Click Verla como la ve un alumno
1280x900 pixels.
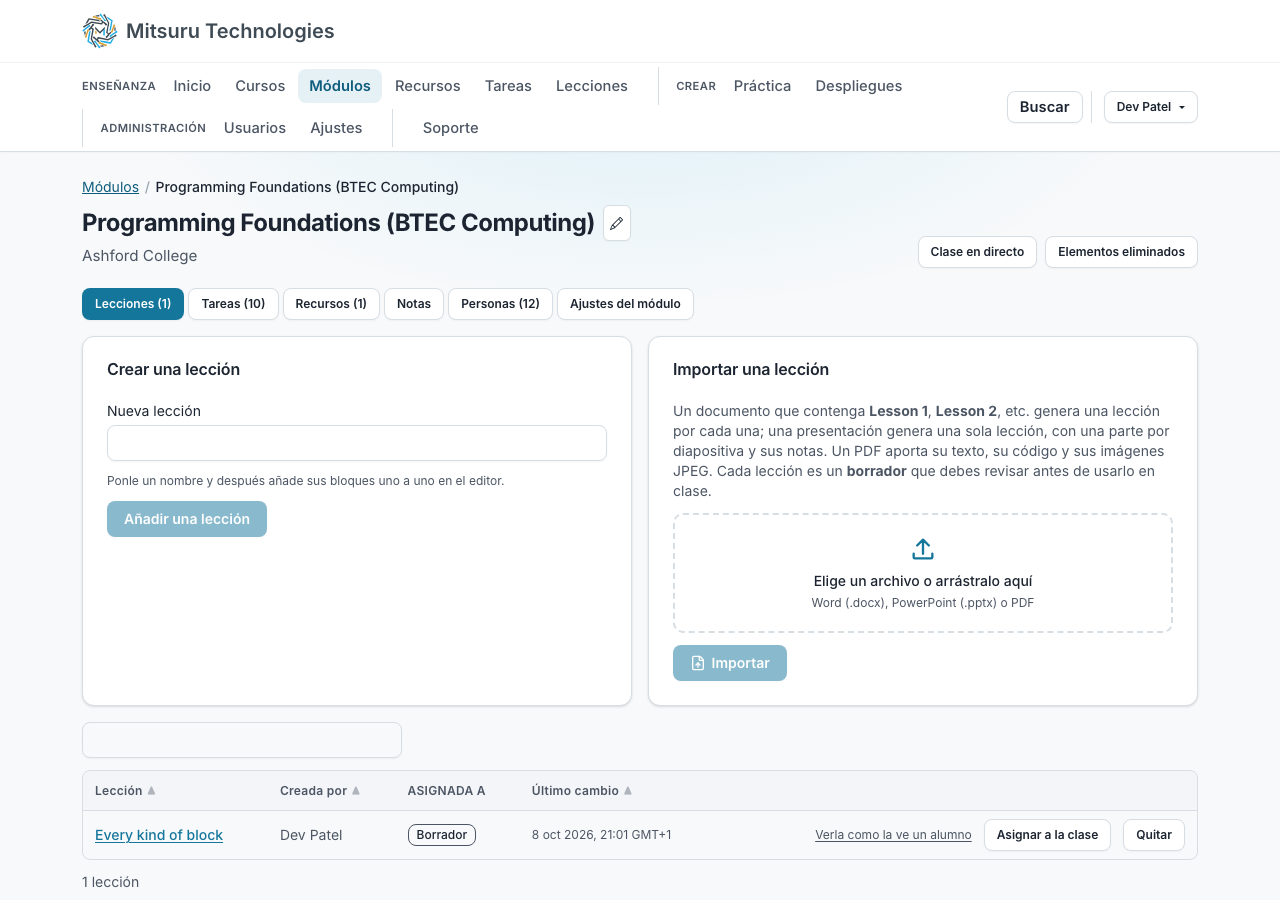coord(893,835)
